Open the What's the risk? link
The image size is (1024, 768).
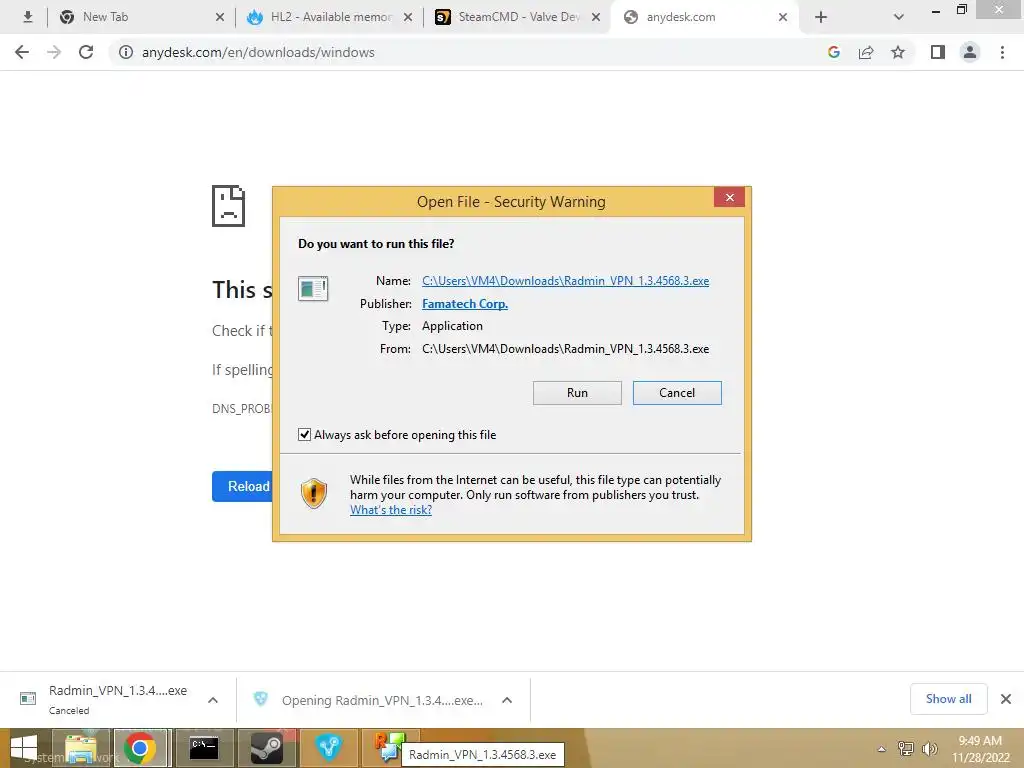(x=391, y=510)
